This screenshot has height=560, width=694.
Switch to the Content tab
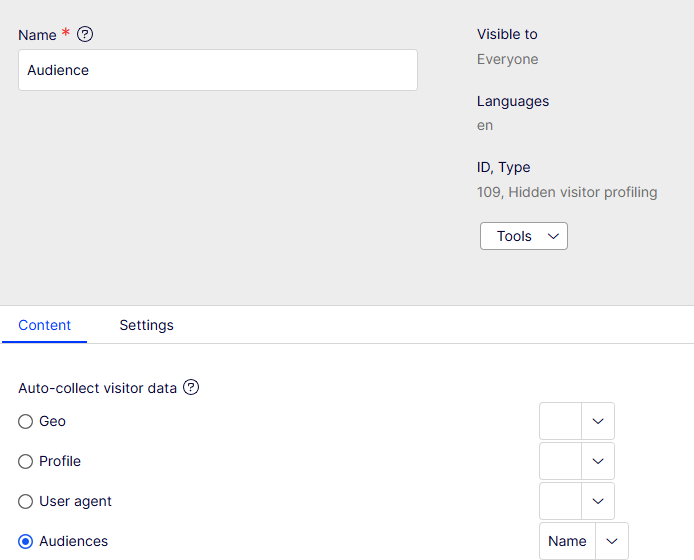click(44, 325)
